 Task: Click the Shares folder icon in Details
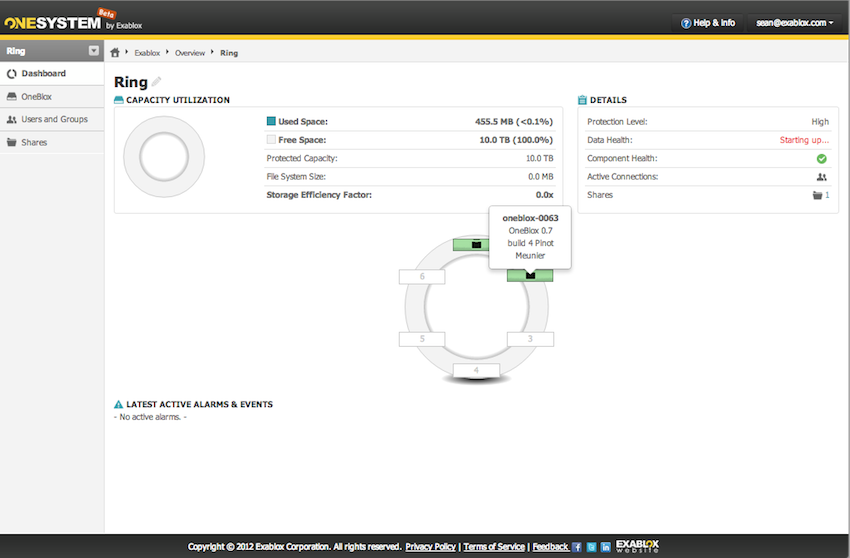pyautogui.click(x=817, y=195)
